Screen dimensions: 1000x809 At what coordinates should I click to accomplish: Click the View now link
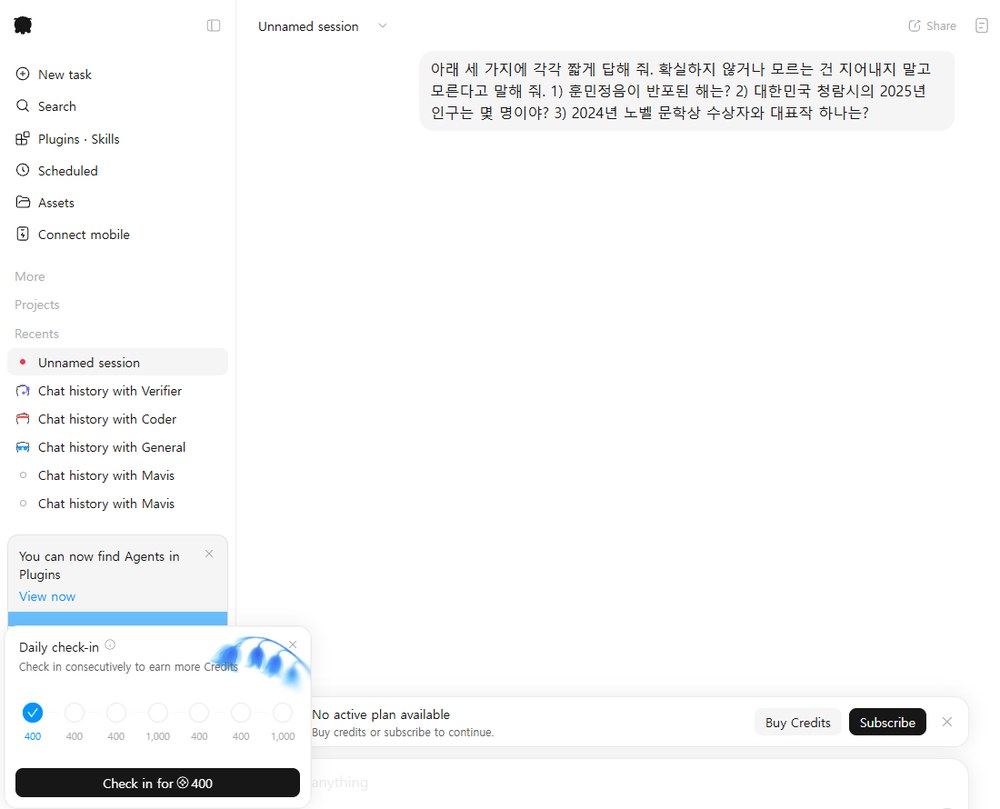(47, 597)
